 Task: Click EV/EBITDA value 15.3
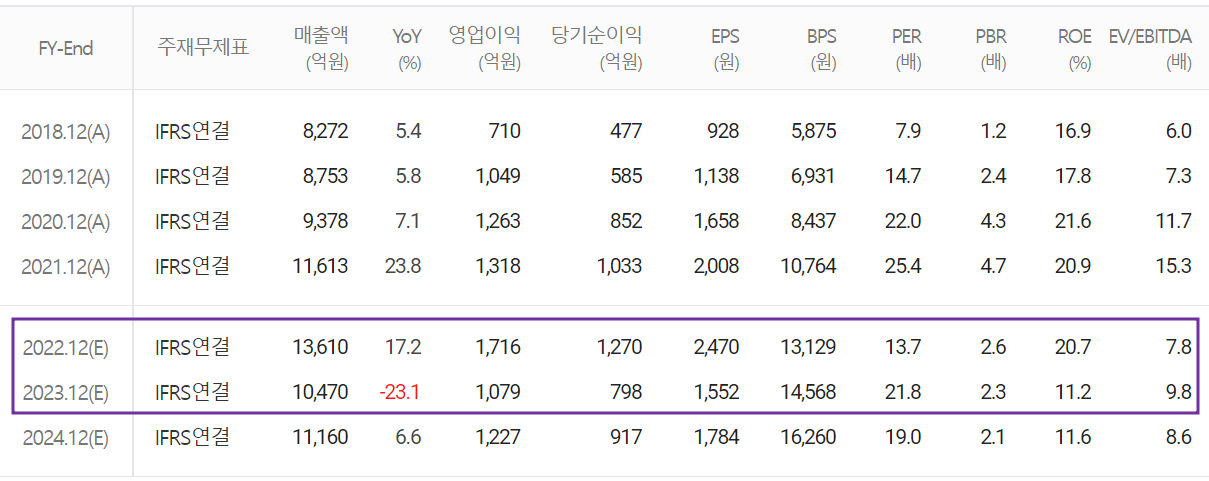(1174, 266)
